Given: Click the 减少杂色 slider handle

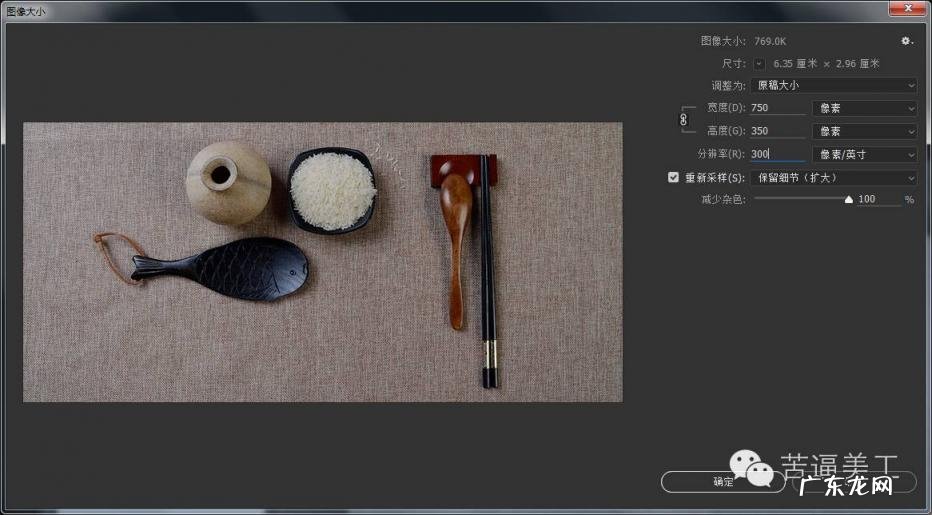Looking at the screenshot, I should pos(849,200).
